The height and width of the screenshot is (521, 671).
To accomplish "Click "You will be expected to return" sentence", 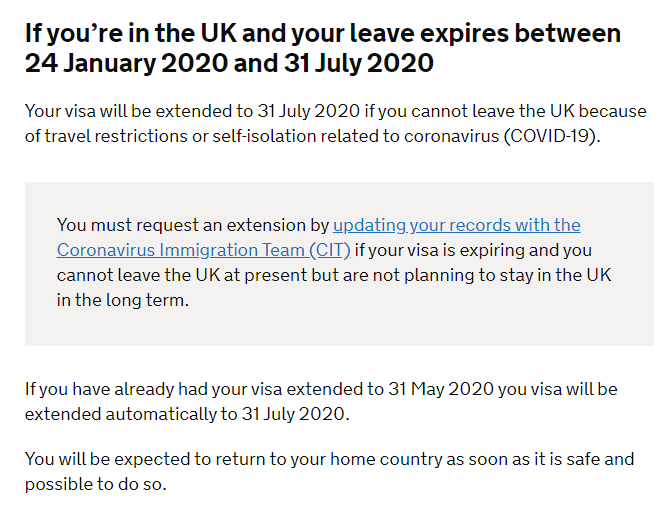I will click(x=330, y=471).
